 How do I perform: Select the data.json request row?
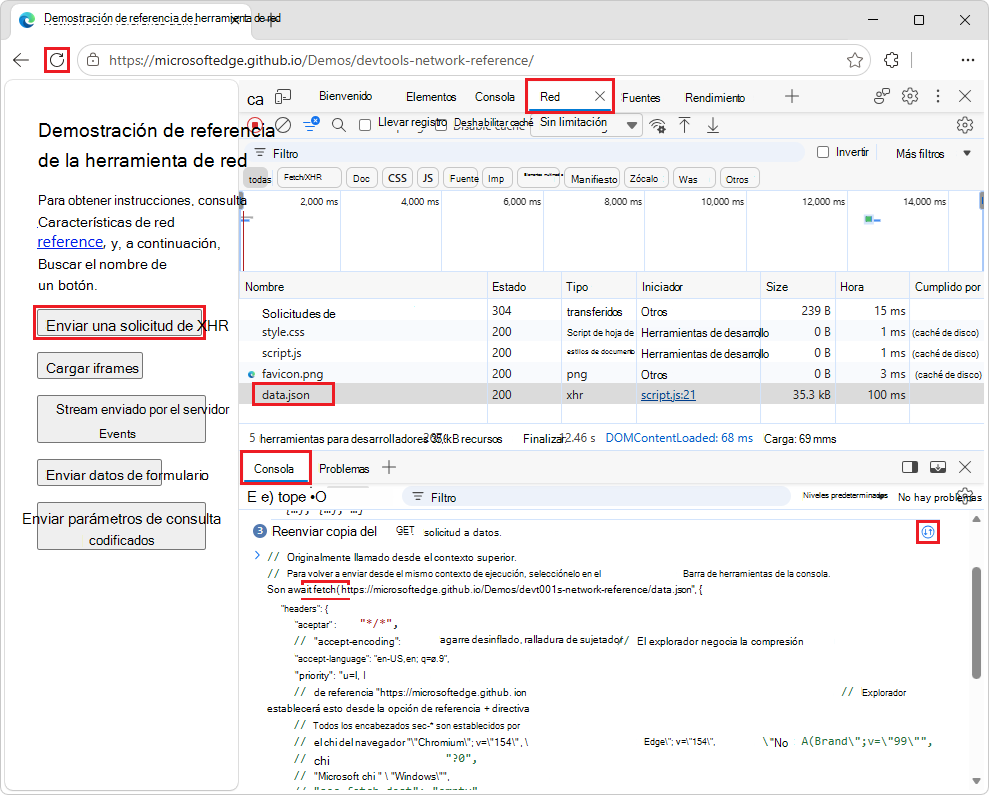(611, 394)
